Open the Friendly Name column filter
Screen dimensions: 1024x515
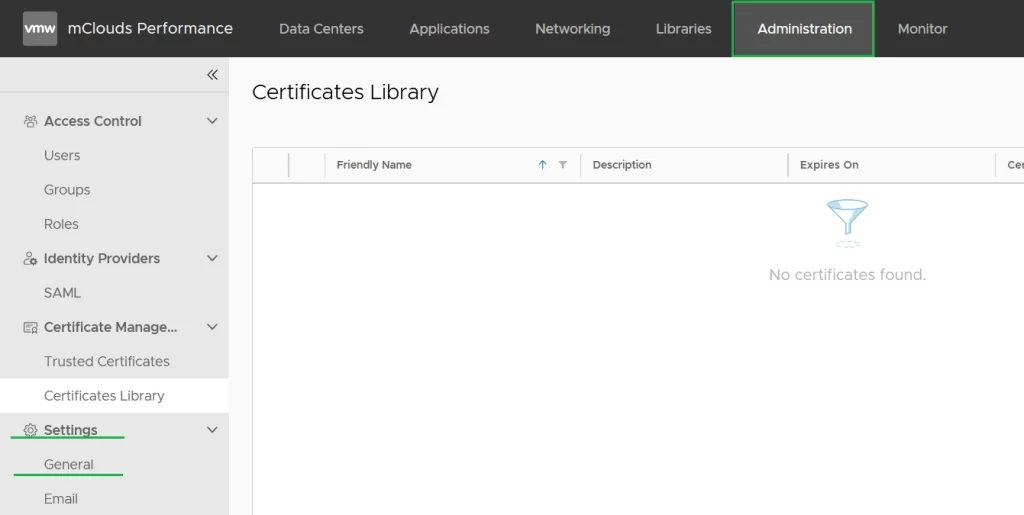(x=562, y=165)
